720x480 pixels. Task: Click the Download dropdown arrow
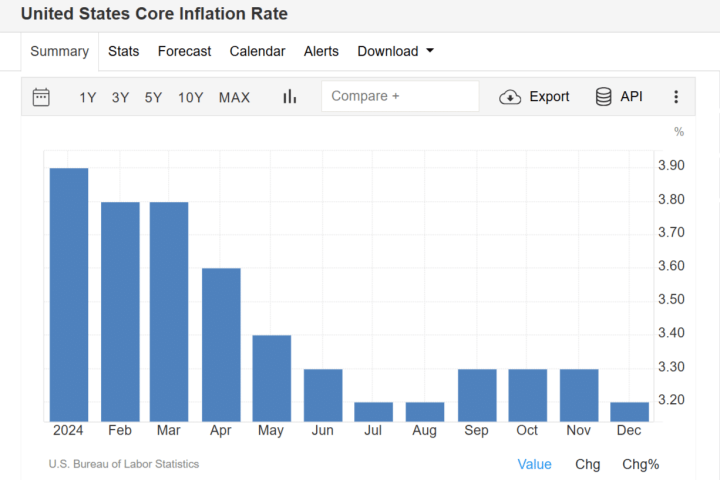[430, 51]
